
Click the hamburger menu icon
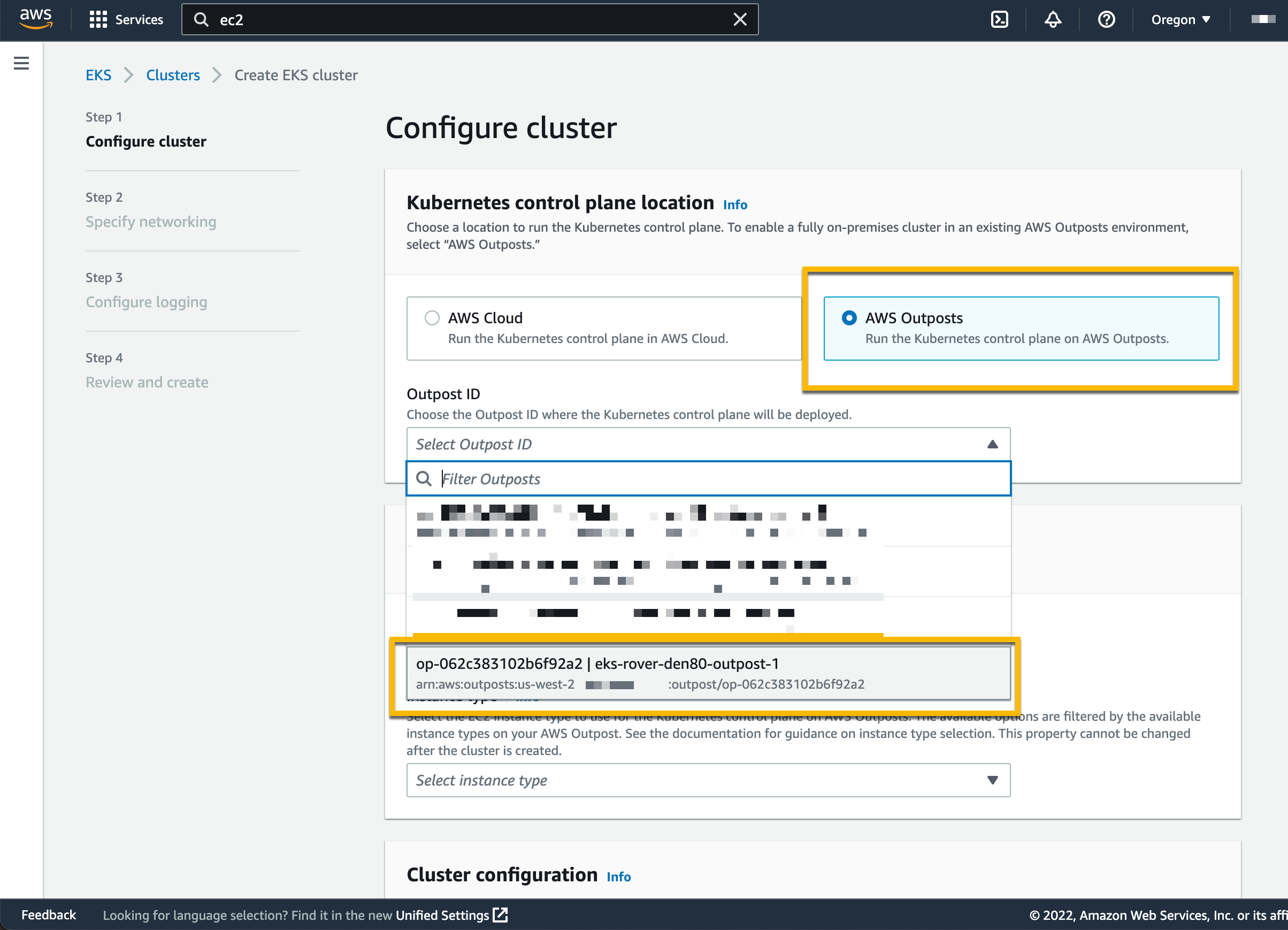(x=22, y=63)
